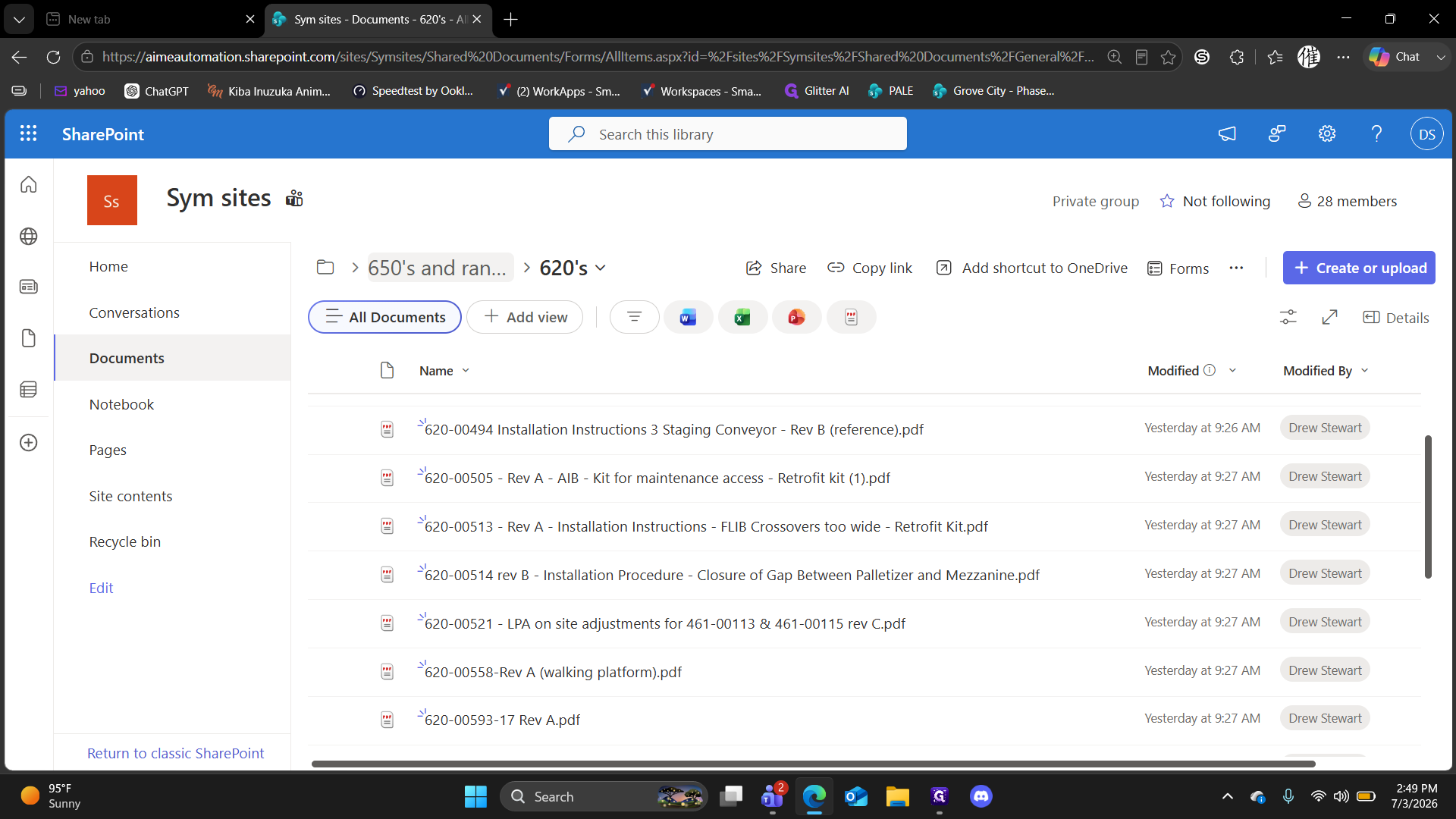Open 620-00593-17 Rev A.pdf file

point(502,720)
